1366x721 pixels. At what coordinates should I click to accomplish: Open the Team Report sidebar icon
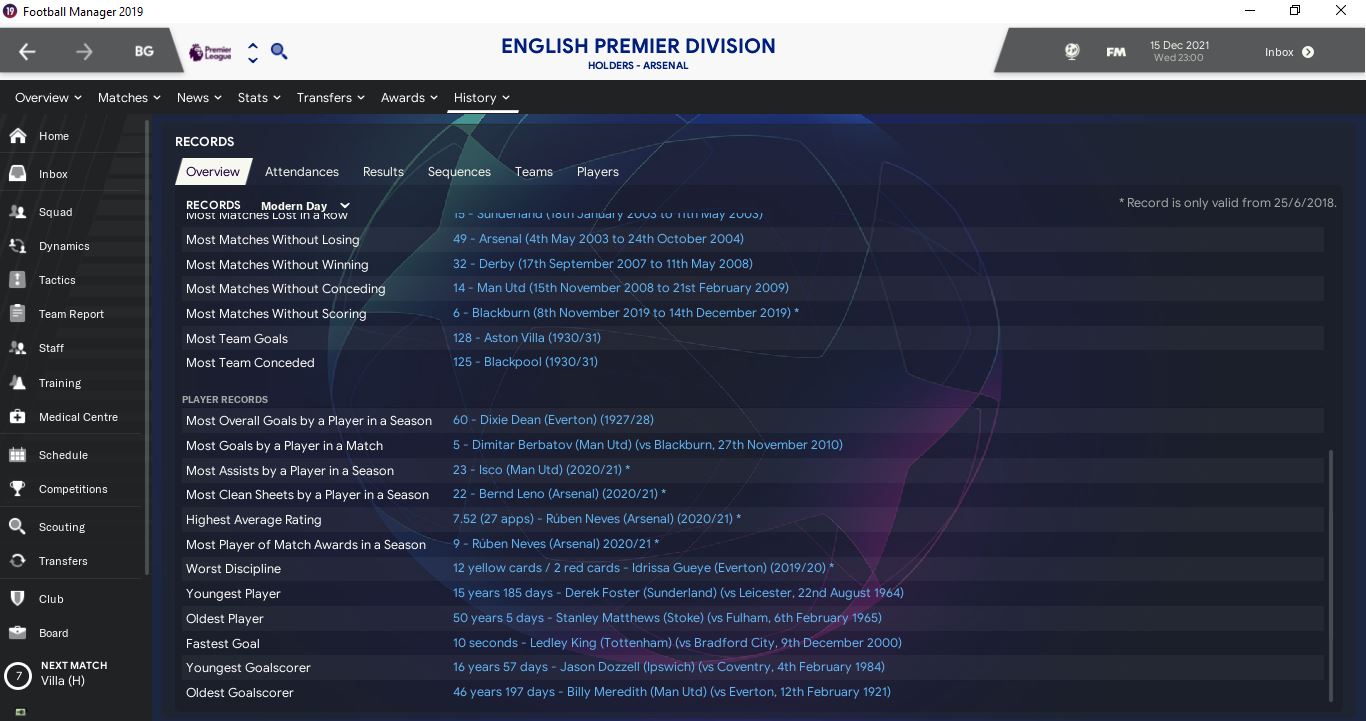click(17, 314)
